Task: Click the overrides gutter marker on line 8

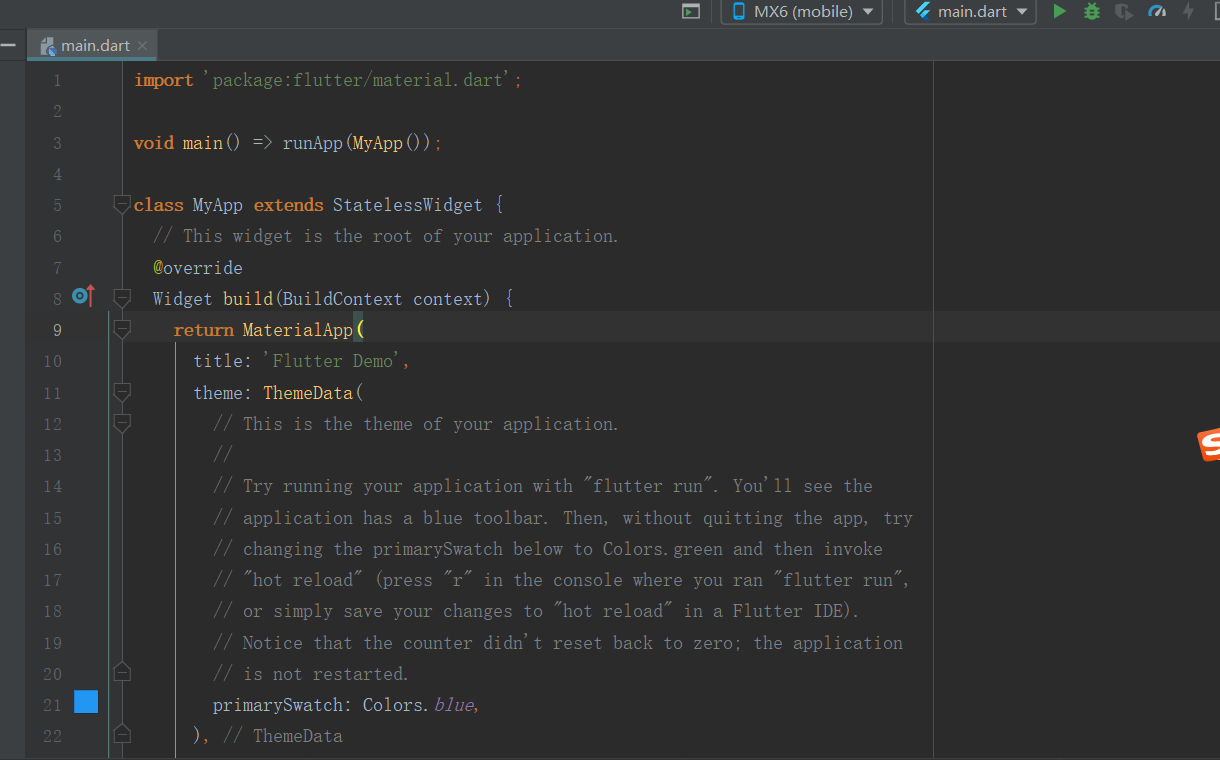Action: pos(83,297)
